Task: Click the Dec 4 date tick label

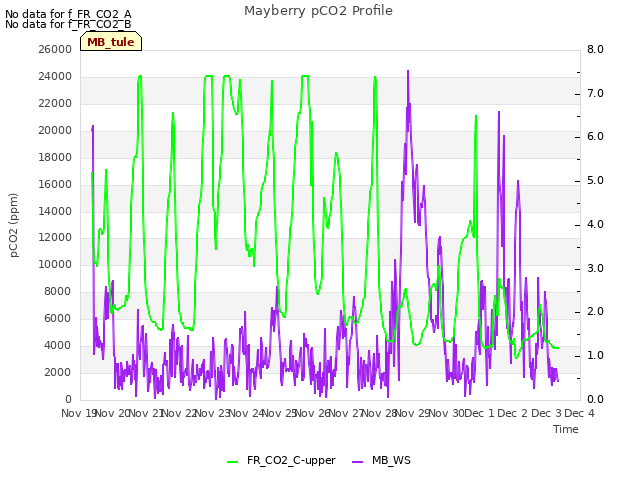Action: [x=579, y=413]
